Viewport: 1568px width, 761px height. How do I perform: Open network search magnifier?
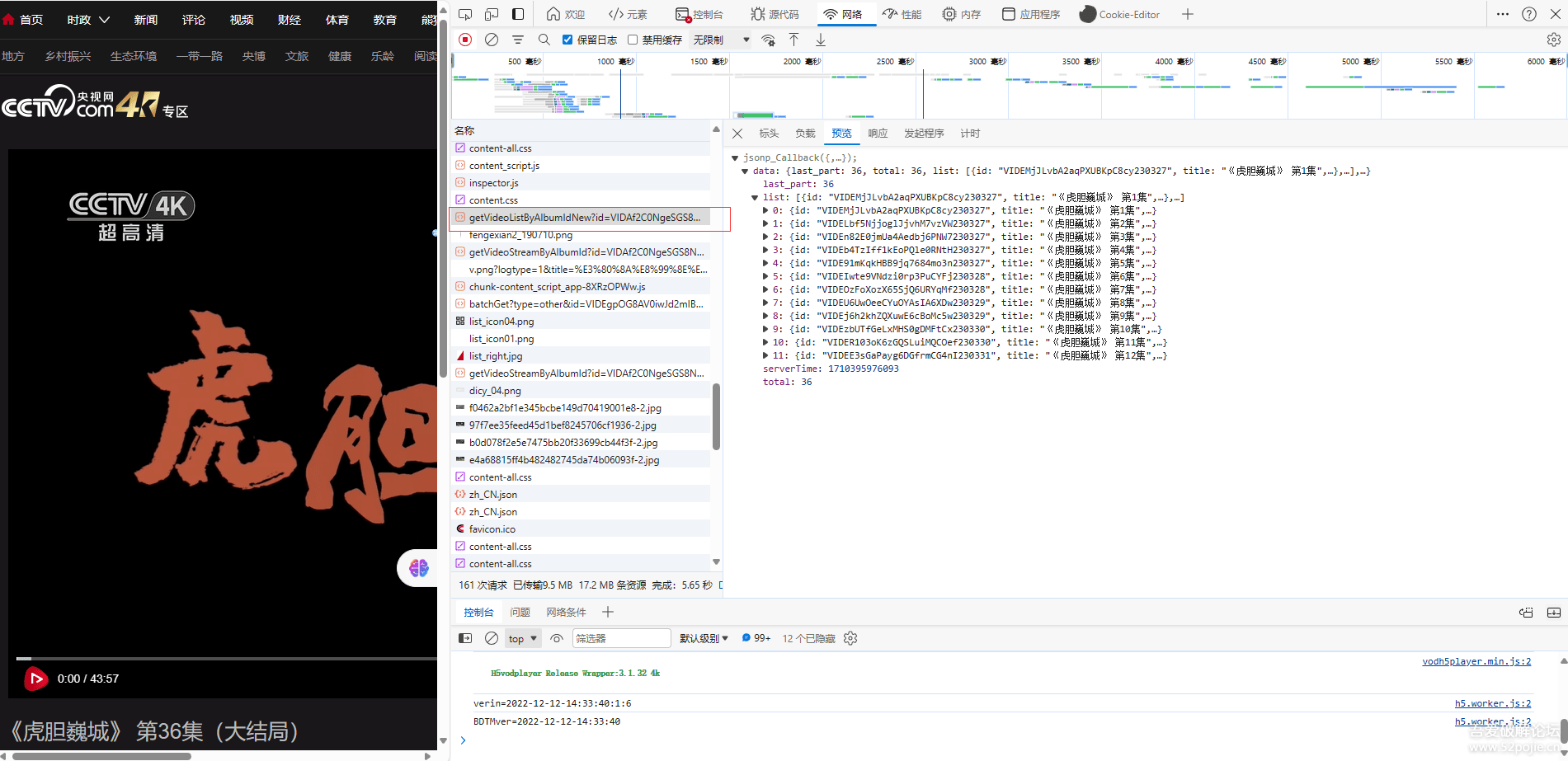[x=544, y=40]
